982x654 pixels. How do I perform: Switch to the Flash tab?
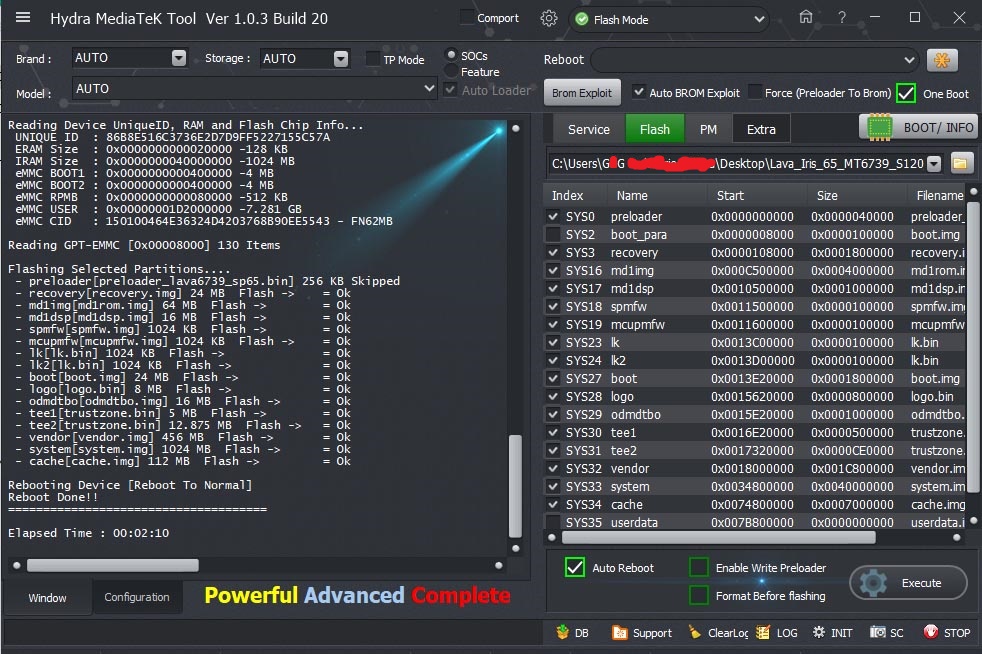coord(655,129)
